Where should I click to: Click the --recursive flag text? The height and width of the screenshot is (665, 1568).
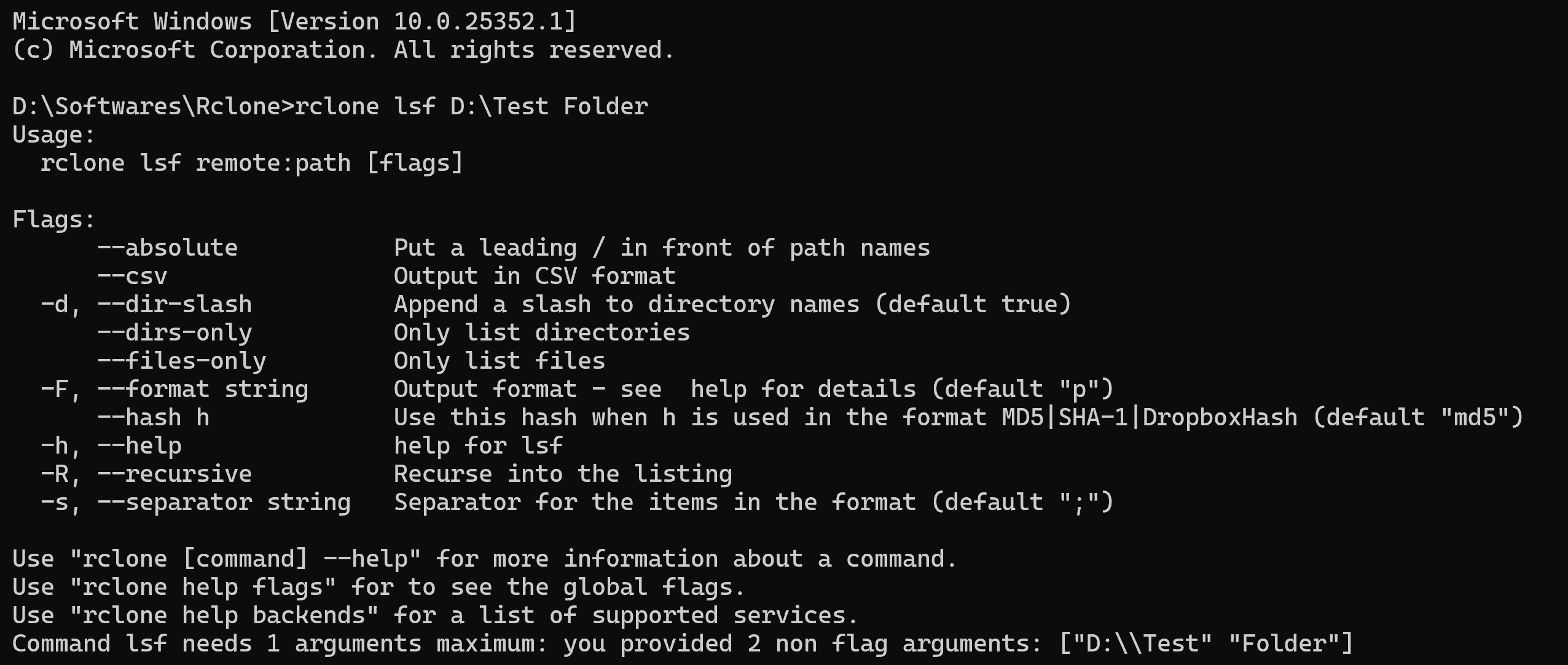coord(174,474)
